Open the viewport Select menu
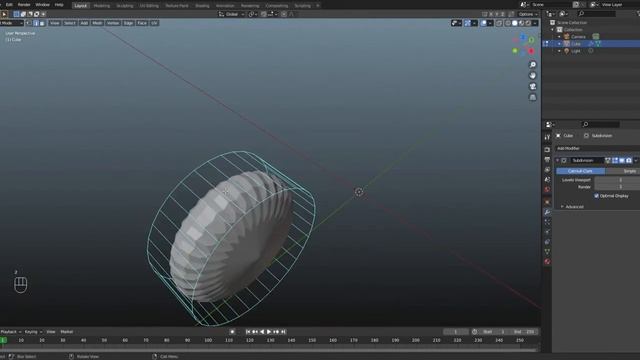The image size is (640, 360). (70, 23)
